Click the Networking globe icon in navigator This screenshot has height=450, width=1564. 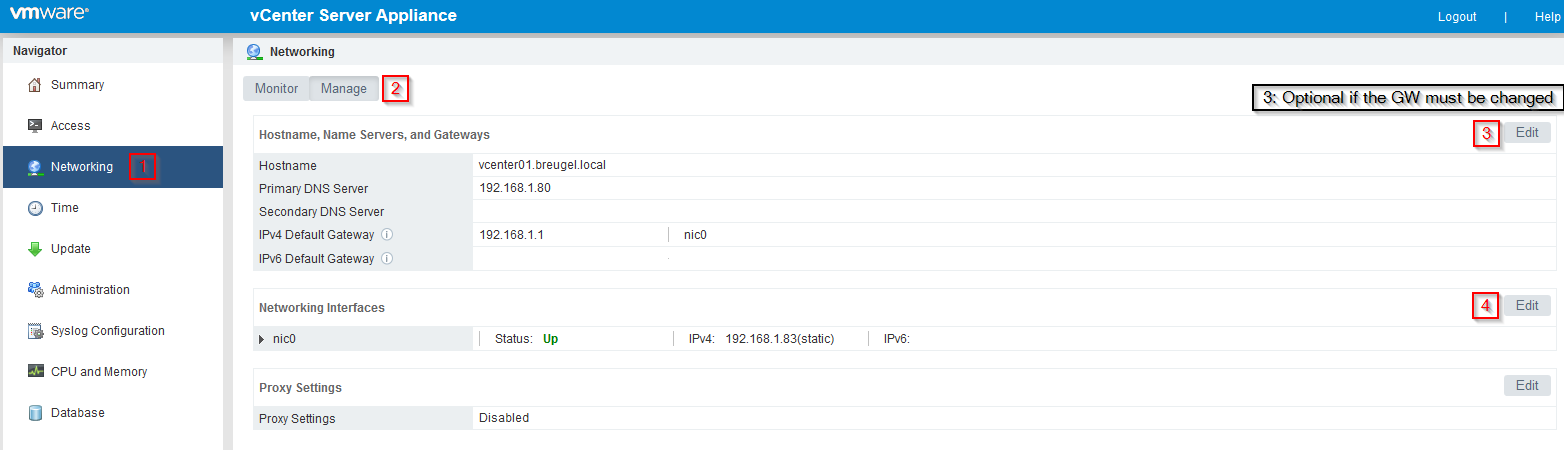35,167
